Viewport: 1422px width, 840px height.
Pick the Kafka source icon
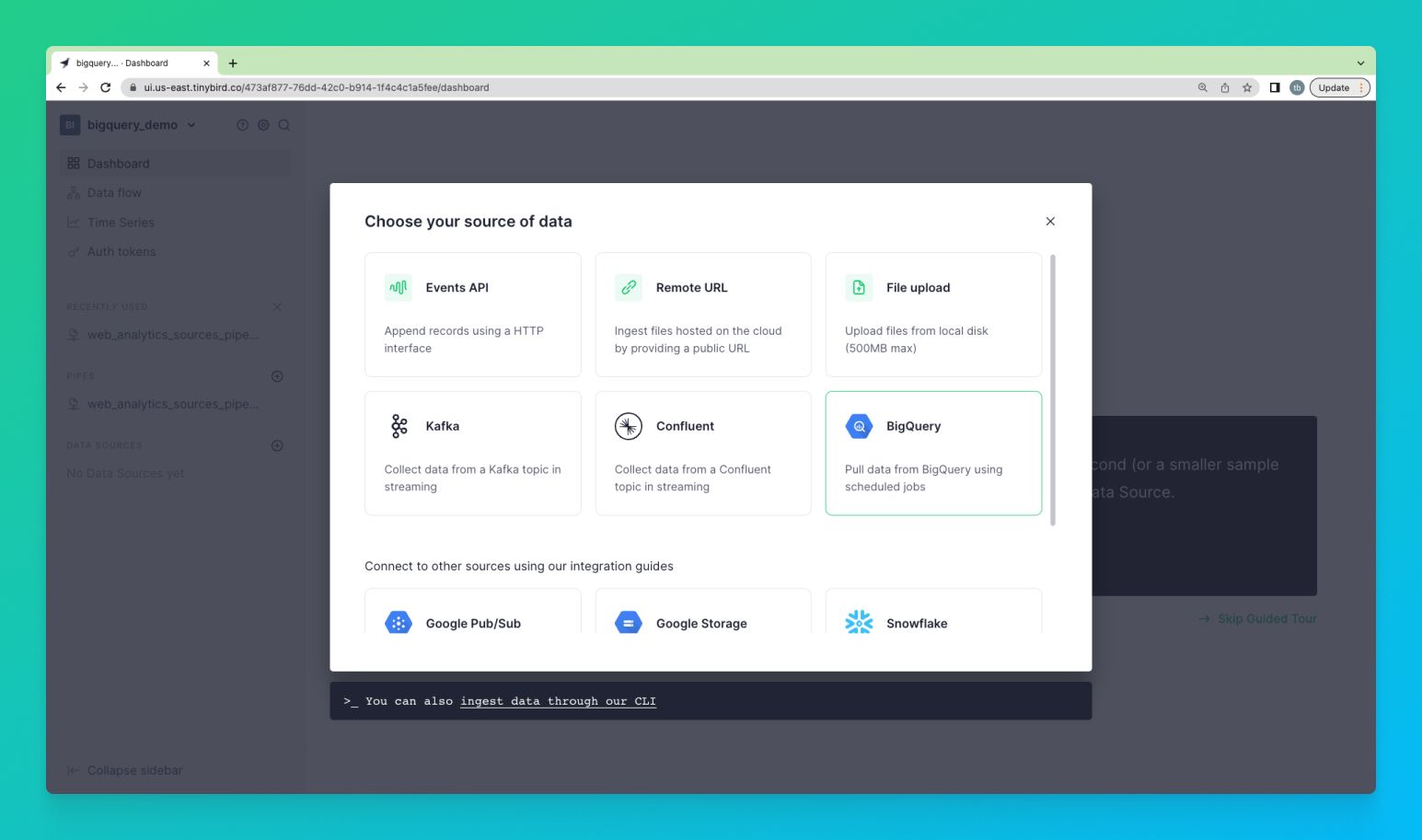[399, 426]
